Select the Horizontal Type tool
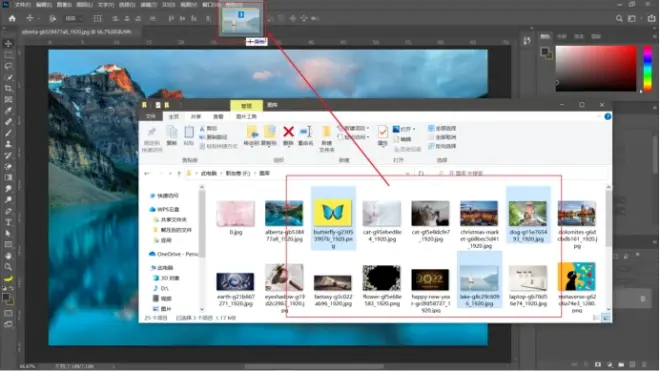The image size is (660, 371). click(x=8, y=222)
